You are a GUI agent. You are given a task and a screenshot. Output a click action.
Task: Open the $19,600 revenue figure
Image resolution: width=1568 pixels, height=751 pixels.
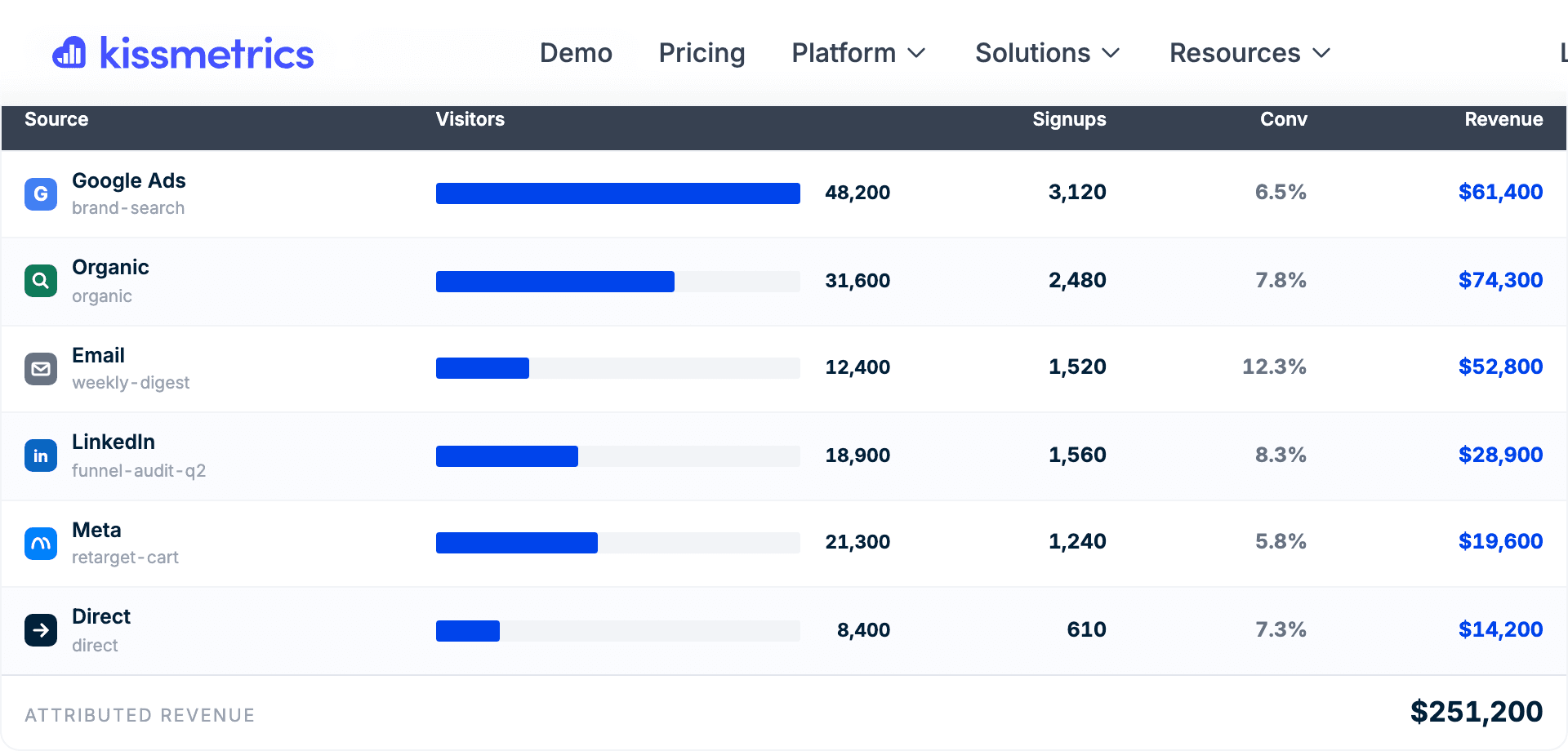[1500, 542]
